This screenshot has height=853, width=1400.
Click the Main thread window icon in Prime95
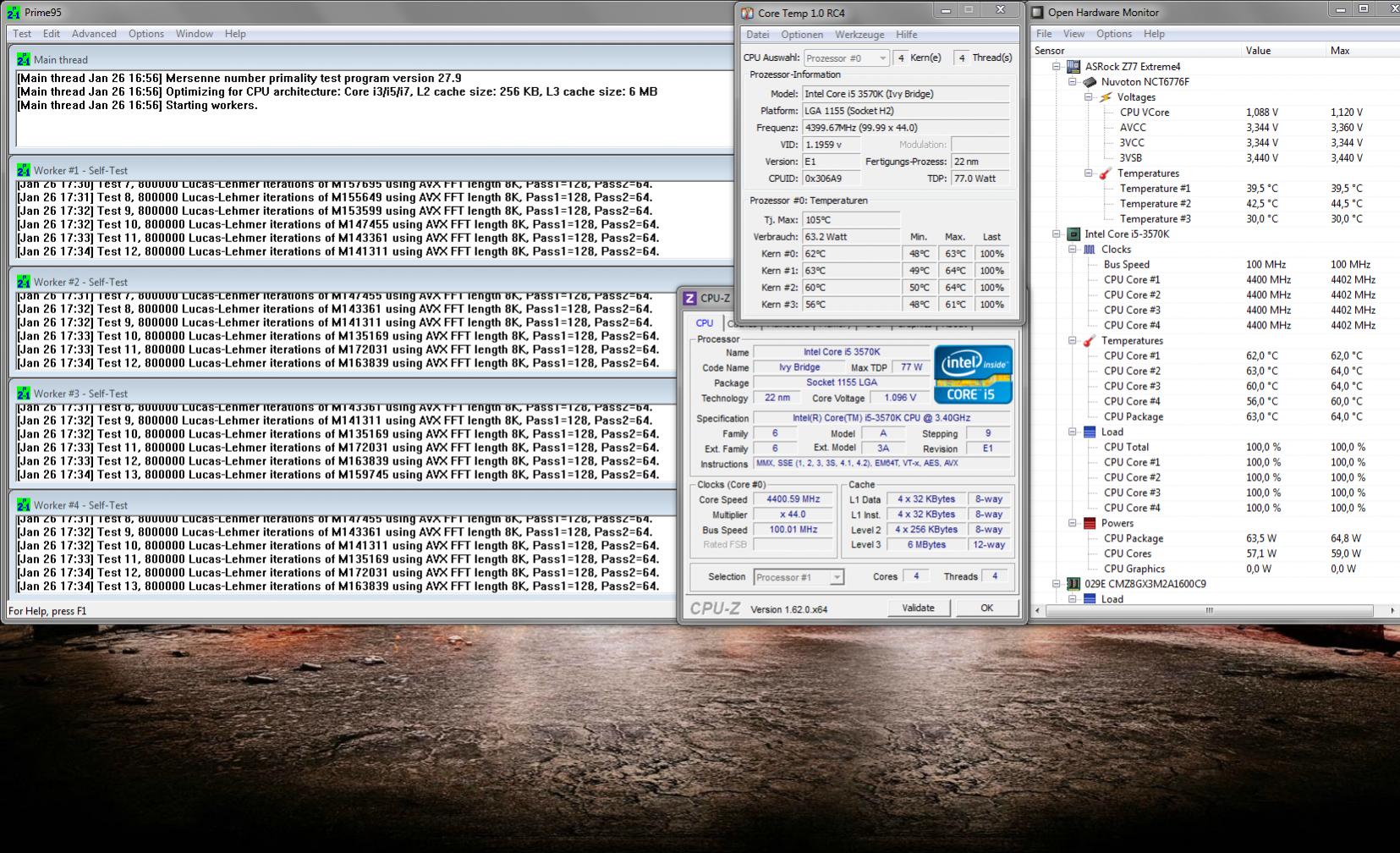pyautogui.click(x=23, y=59)
